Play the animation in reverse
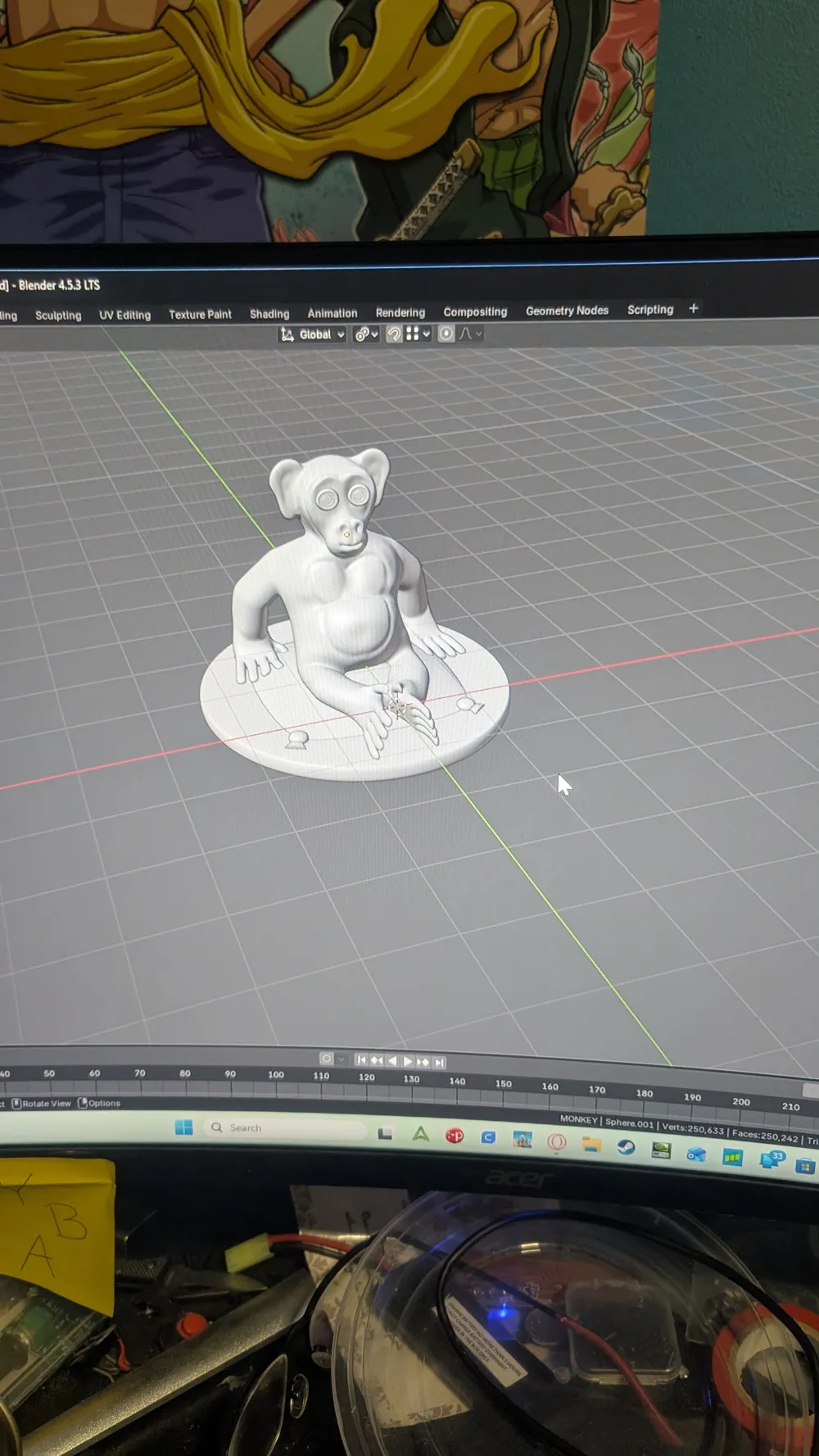 pyautogui.click(x=392, y=1061)
